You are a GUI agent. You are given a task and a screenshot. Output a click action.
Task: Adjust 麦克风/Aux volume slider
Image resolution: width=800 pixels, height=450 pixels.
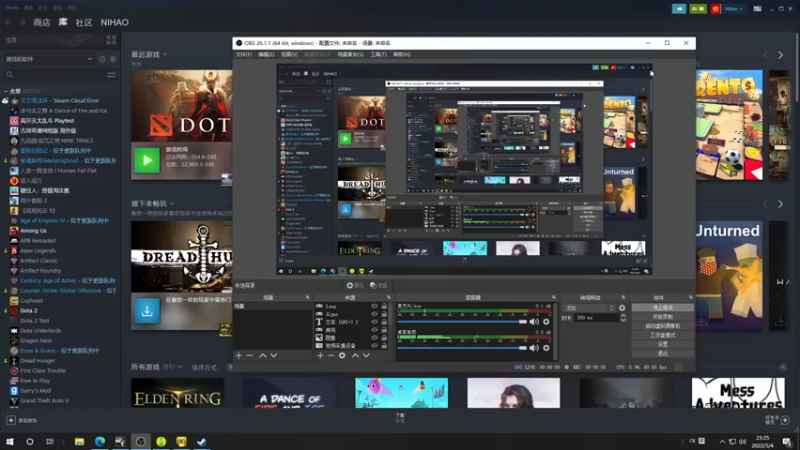click(x=462, y=322)
